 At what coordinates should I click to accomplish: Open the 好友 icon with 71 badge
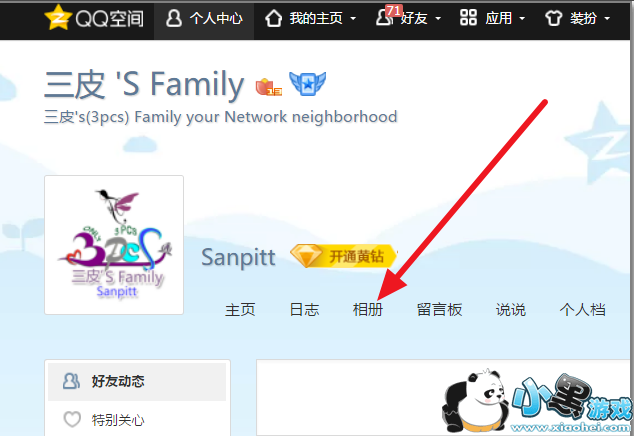pyautogui.click(x=387, y=16)
